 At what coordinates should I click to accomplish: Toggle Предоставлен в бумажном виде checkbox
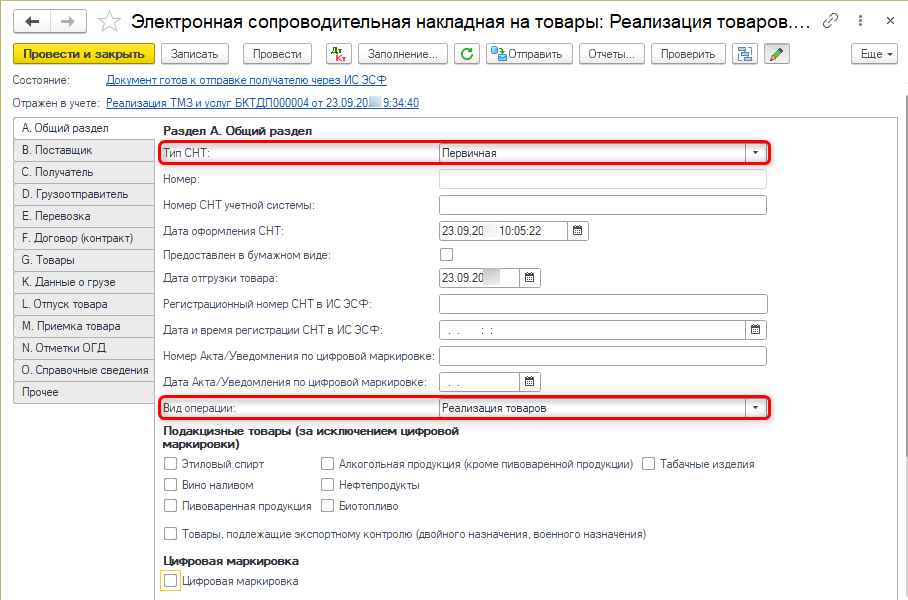tap(447, 255)
